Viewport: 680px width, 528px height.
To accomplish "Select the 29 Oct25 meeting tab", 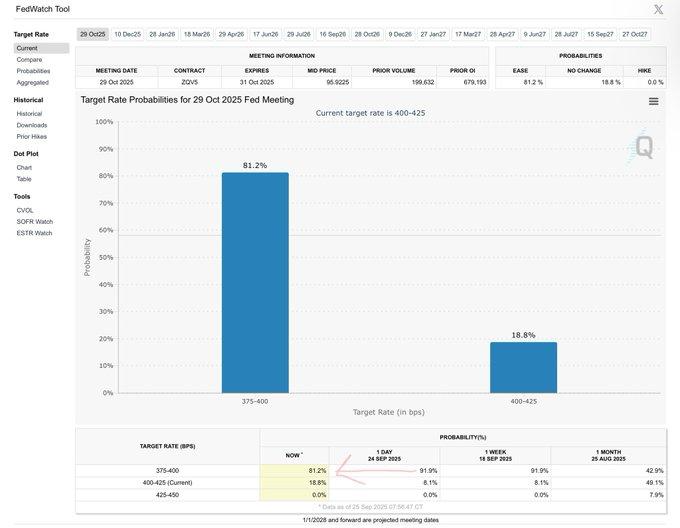I will click(92, 34).
